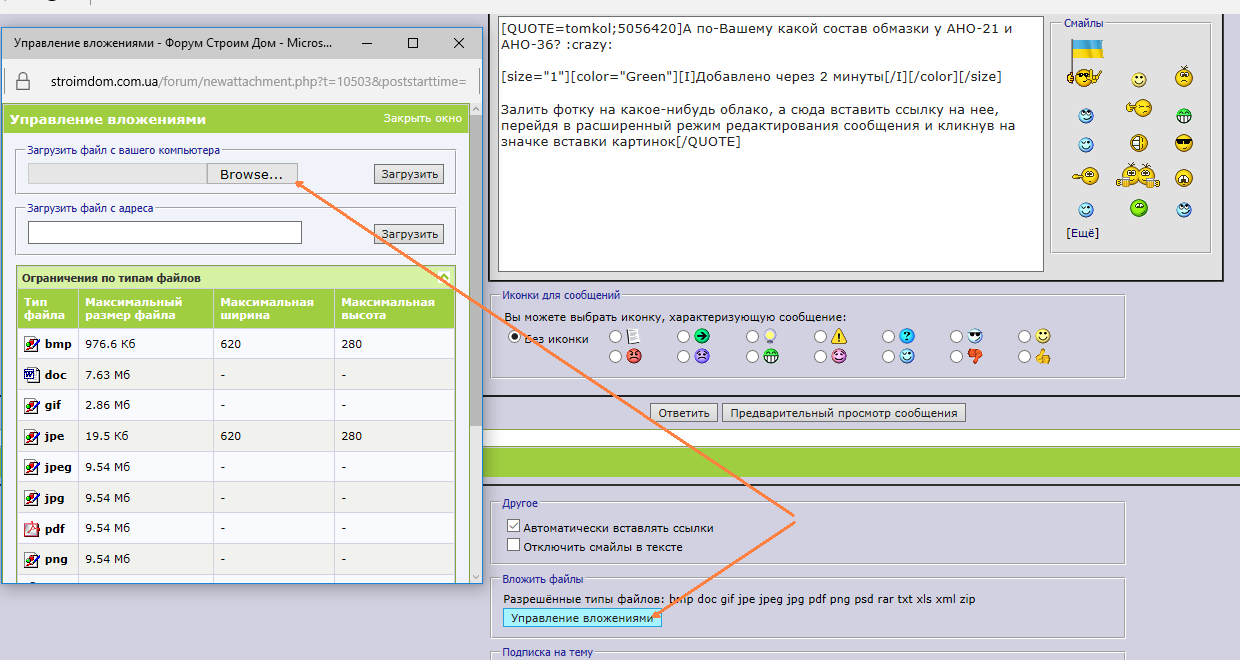Click the Browse... file button
Image resolution: width=1240 pixels, height=660 pixels.
click(x=252, y=174)
